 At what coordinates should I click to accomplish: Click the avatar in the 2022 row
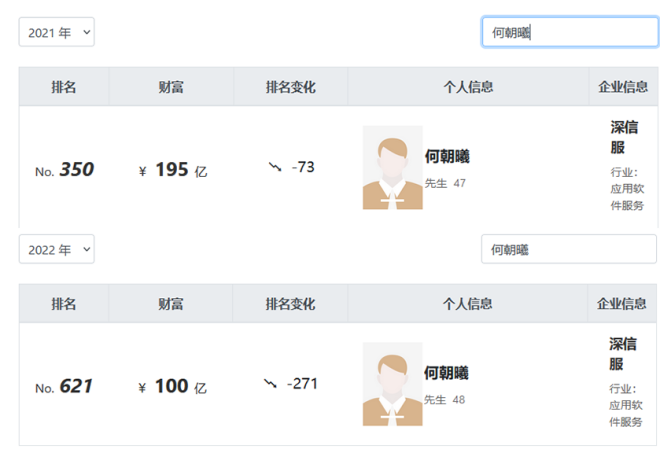[x=392, y=384]
